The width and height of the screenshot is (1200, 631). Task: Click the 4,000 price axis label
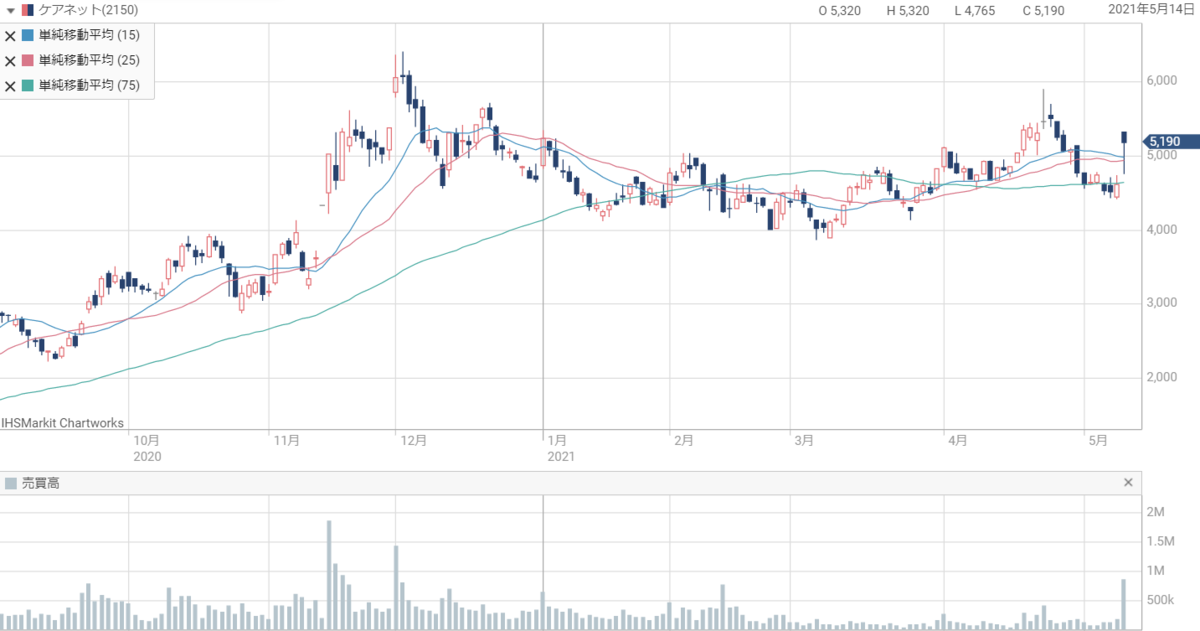[1161, 230]
